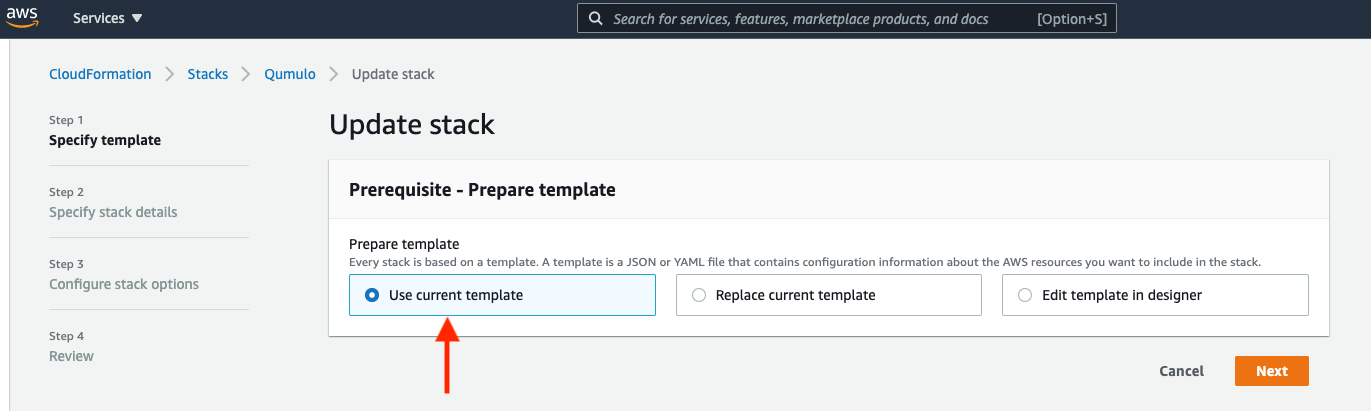Click chevron after Stacks breadcrumb
Viewport: 1371px width, 411px height.
[x=246, y=74]
